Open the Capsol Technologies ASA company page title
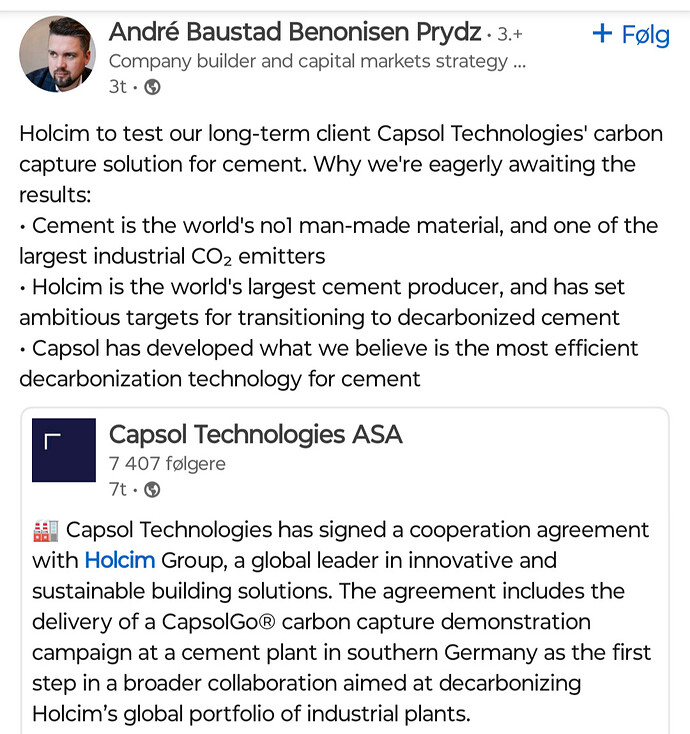Image resolution: width=690 pixels, height=734 pixels. 256,434
